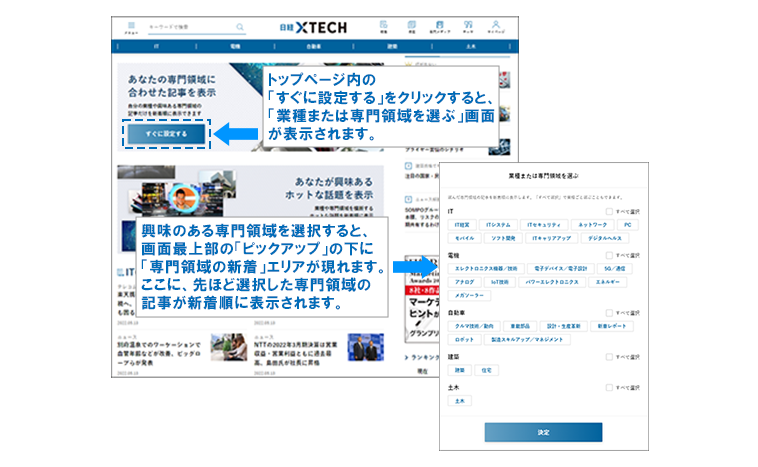Select the 設計・生産革新 tag
Screen dimensions: 758x467
click(564, 326)
